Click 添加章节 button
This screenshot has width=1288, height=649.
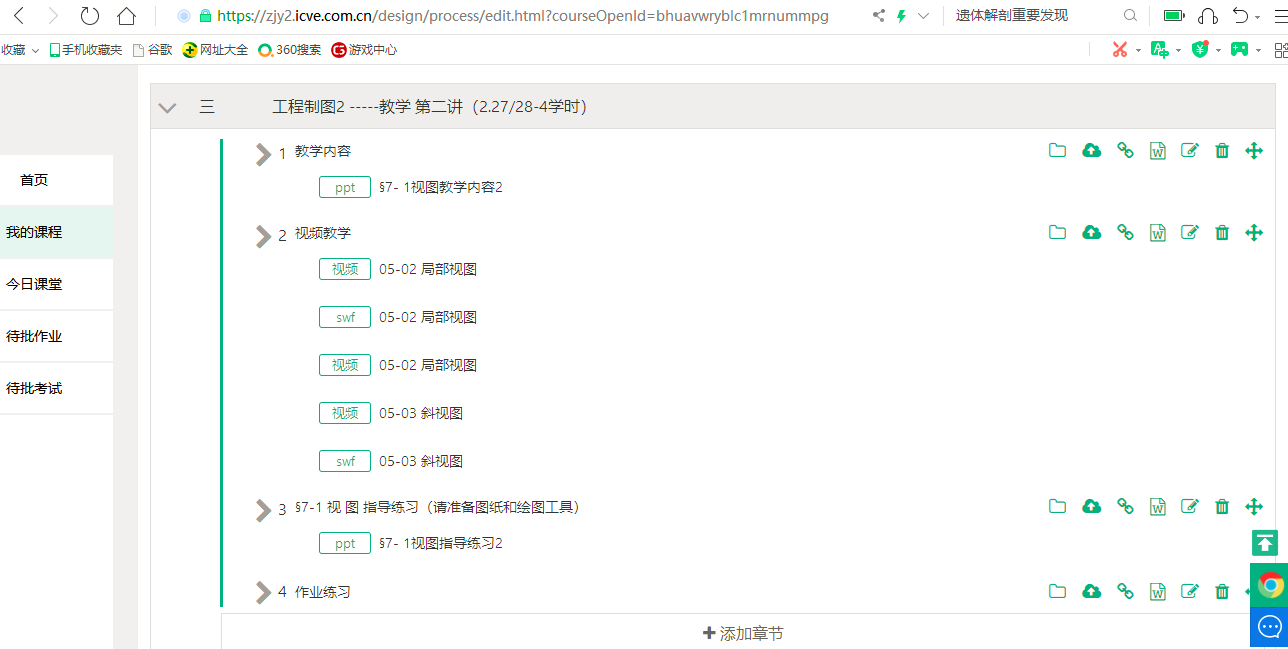pos(743,633)
